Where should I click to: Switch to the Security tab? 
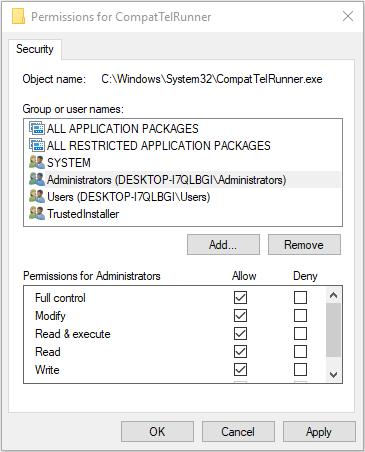coord(35,49)
